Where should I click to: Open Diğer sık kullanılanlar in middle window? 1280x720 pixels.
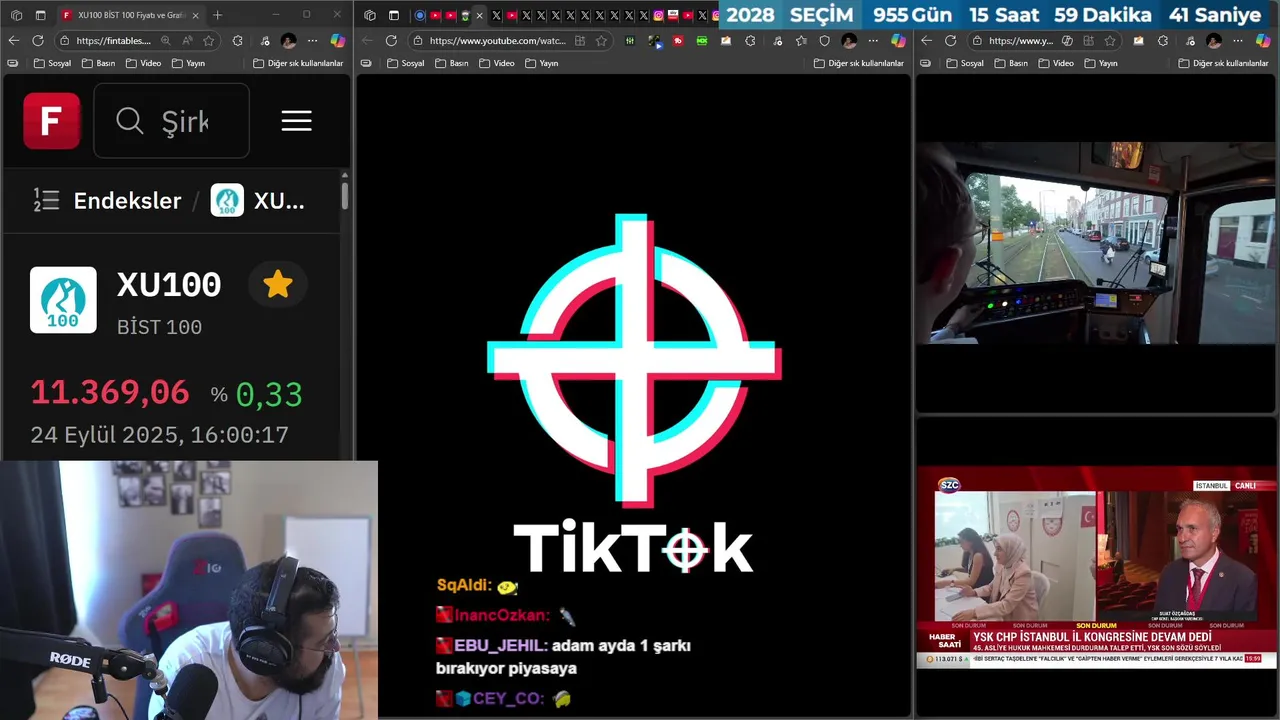(x=858, y=63)
